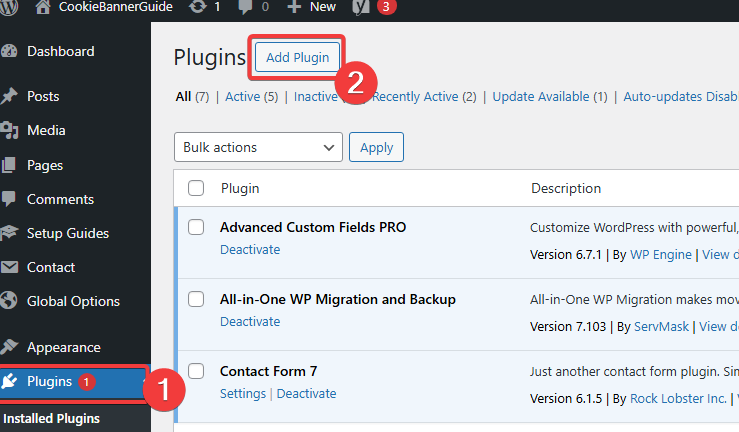Click the Posts pushpin icon
Image resolution: width=739 pixels, height=432 pixels.
point(9,96)
